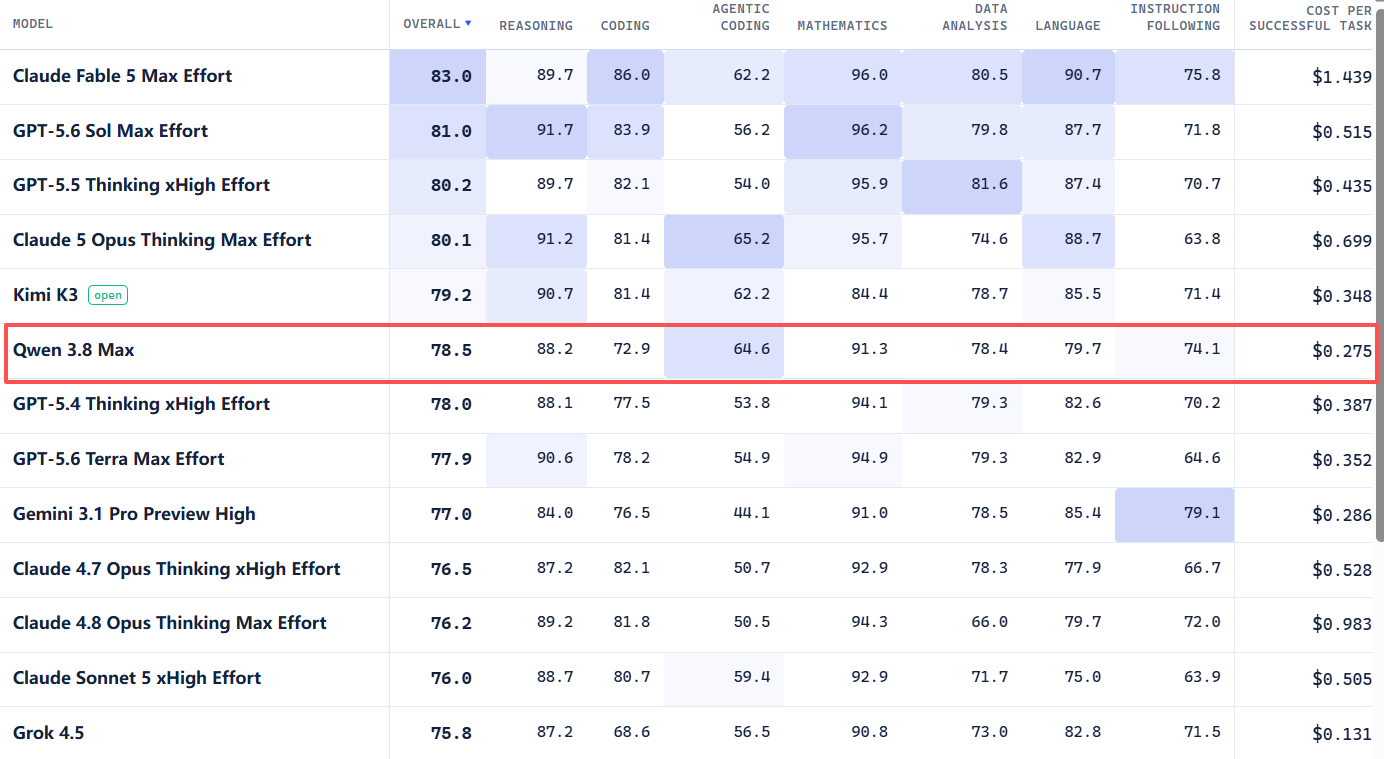Click Gemini 3.1 Pro's instruction following score 79.1
This screenshot has height=759, width=1384.
[x=1202, y=514]
